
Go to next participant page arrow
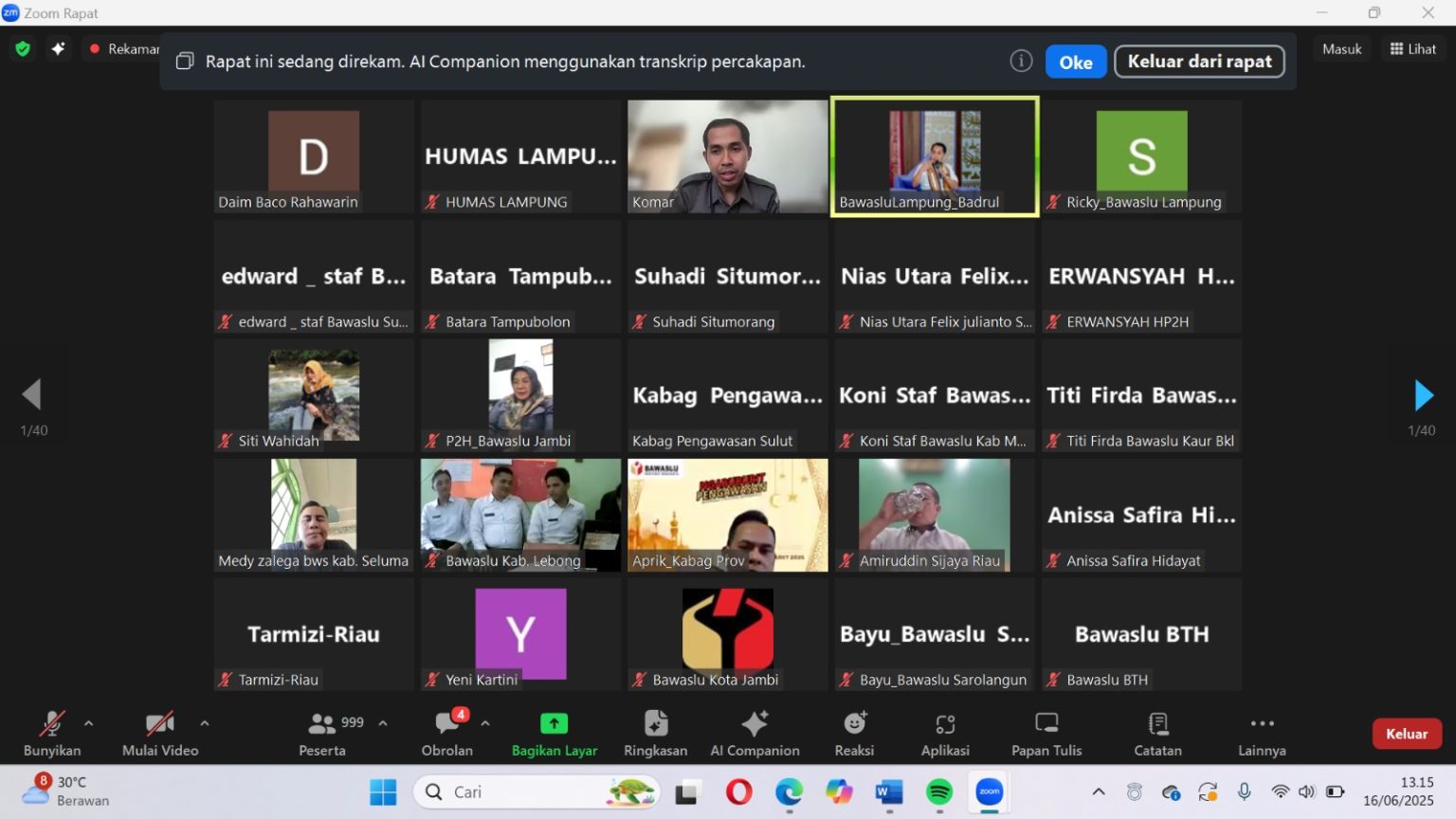(x=1423, y=395)
